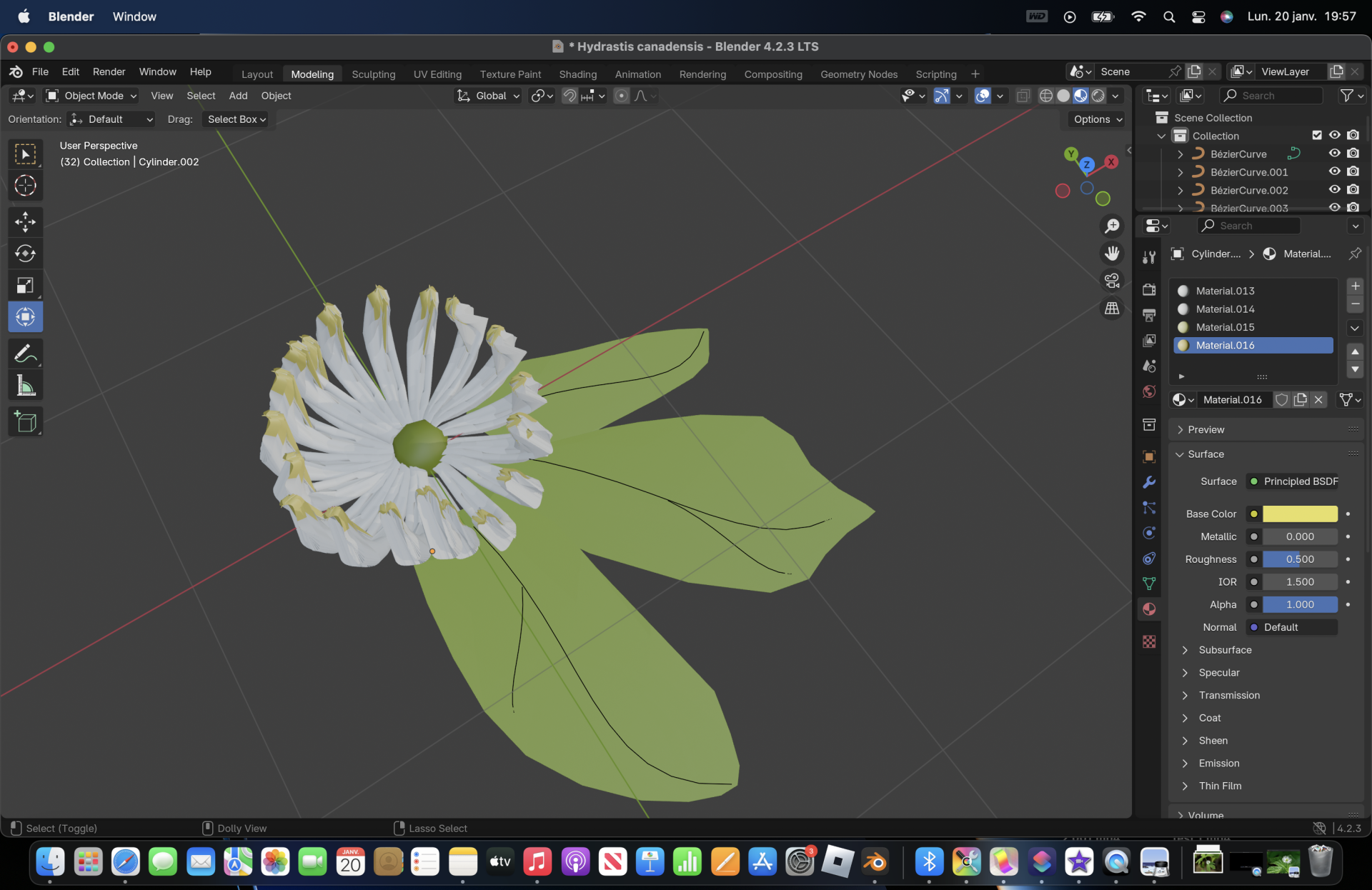The image size is (1372, 890).
Task: Uncheck the Collection exclude checkbox
Action: pos(1317,136)
